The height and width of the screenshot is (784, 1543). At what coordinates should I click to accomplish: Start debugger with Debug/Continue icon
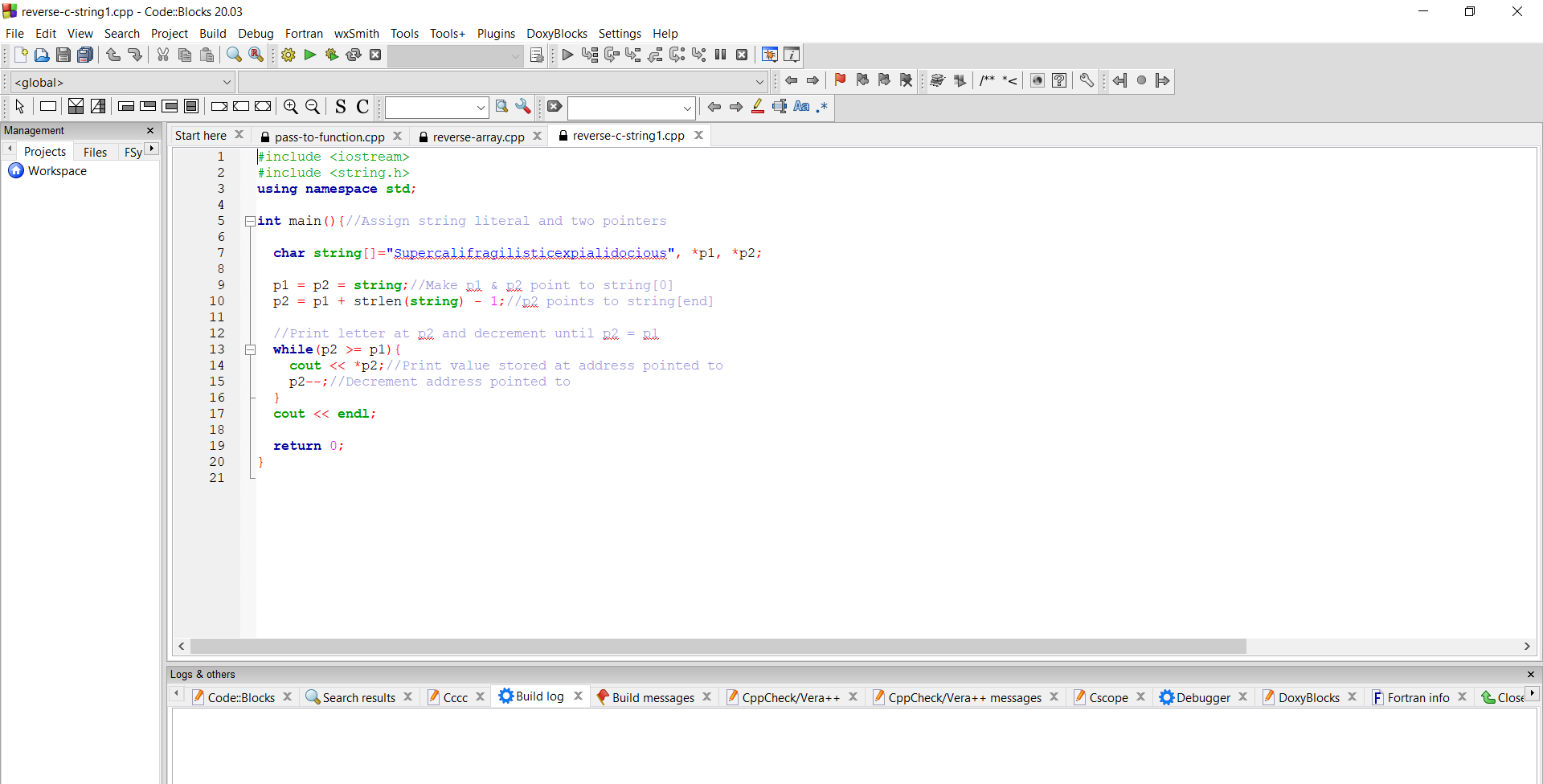(567, 55)
